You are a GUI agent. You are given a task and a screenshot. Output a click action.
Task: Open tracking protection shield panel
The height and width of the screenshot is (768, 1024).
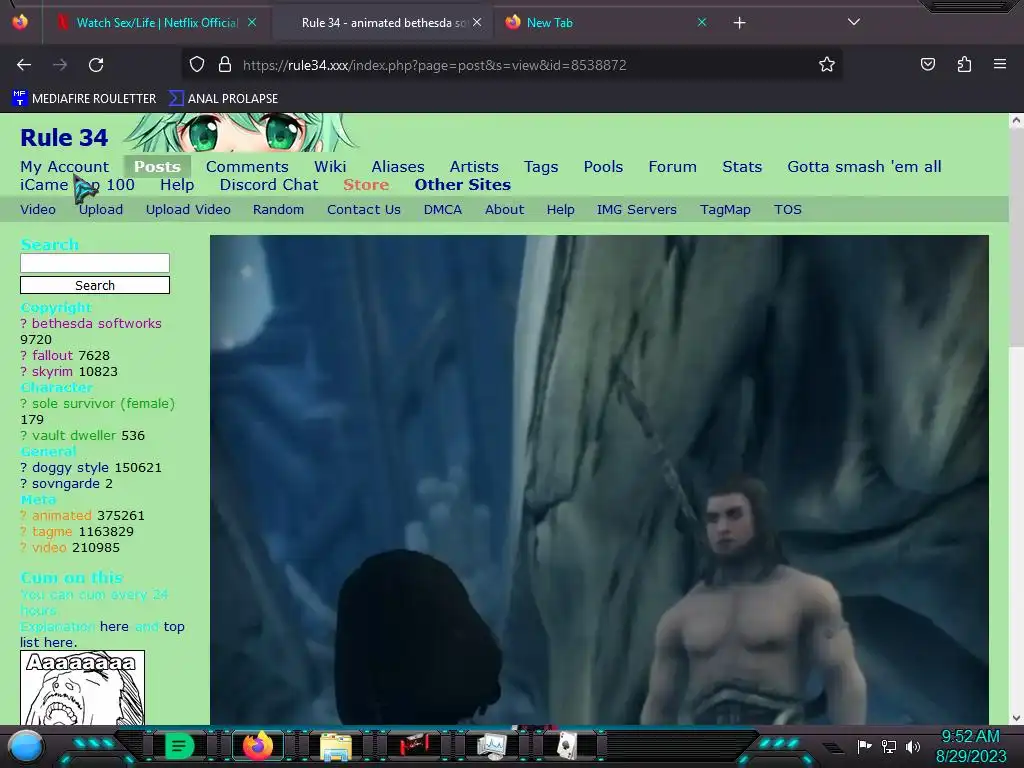(x=197, y=65)
